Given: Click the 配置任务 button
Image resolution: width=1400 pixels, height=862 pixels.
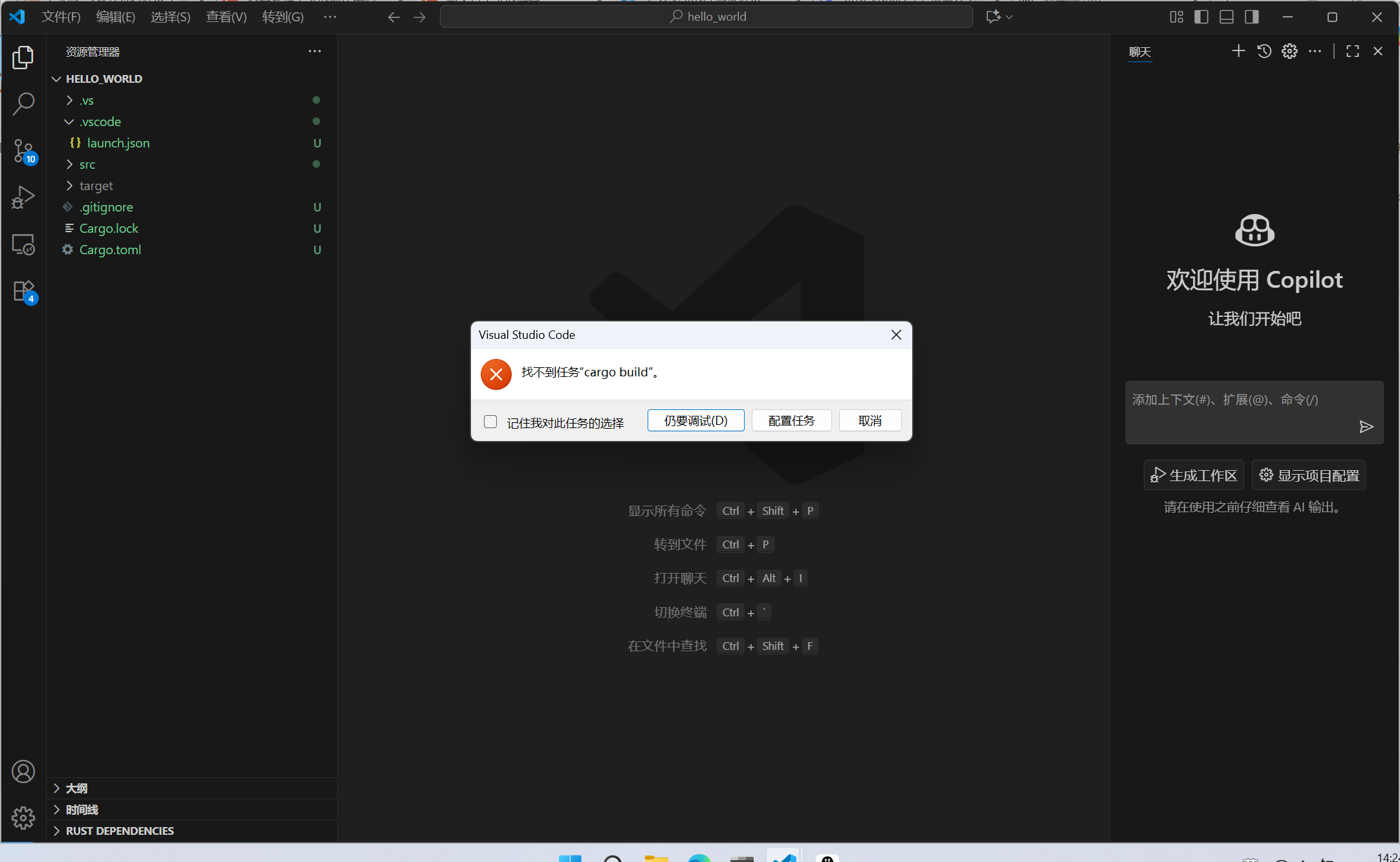Looking at the screenshot, I should tap(791, 420).
